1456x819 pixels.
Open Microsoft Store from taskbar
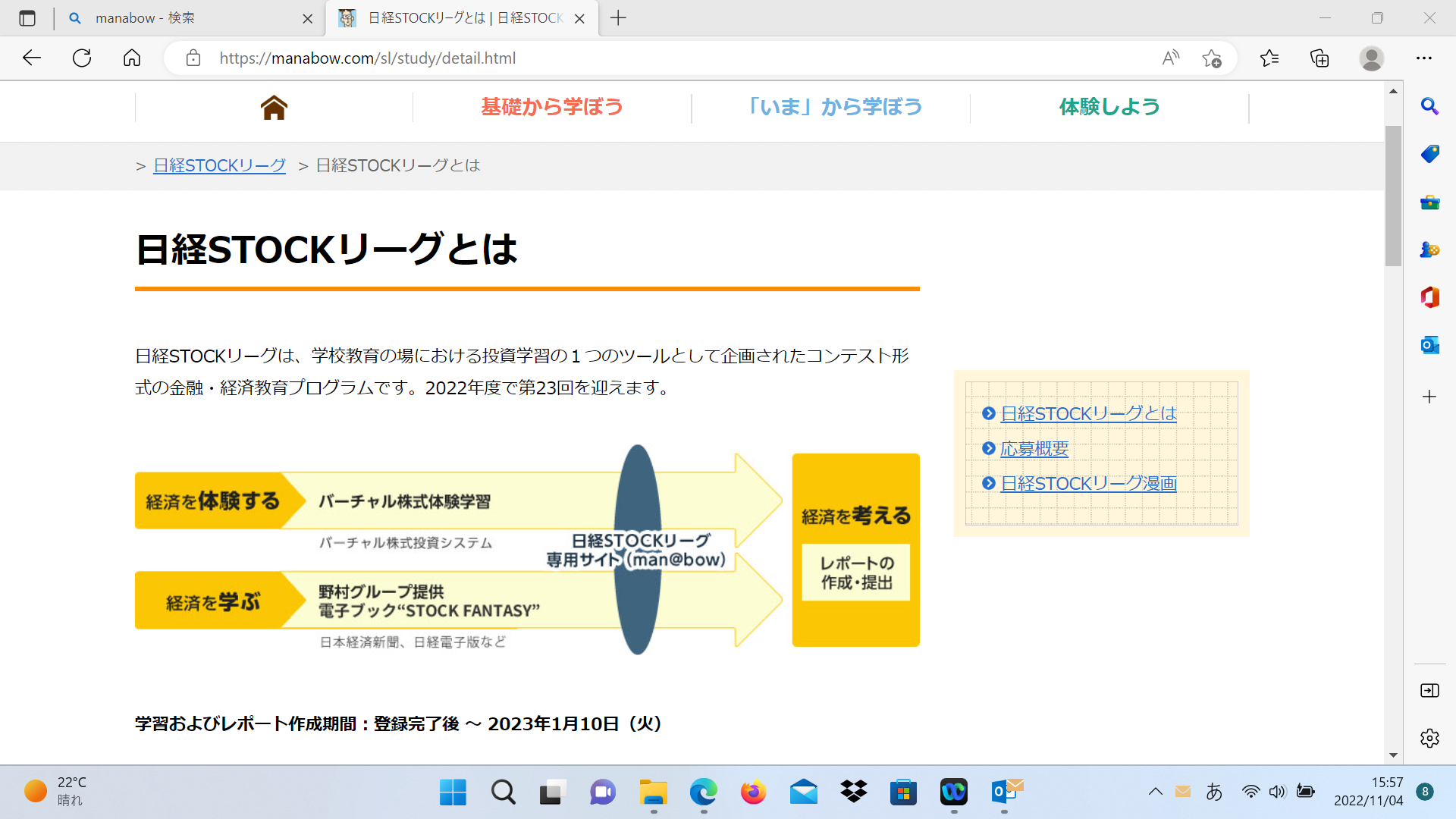pyautogui.click(x=903, y=792)
